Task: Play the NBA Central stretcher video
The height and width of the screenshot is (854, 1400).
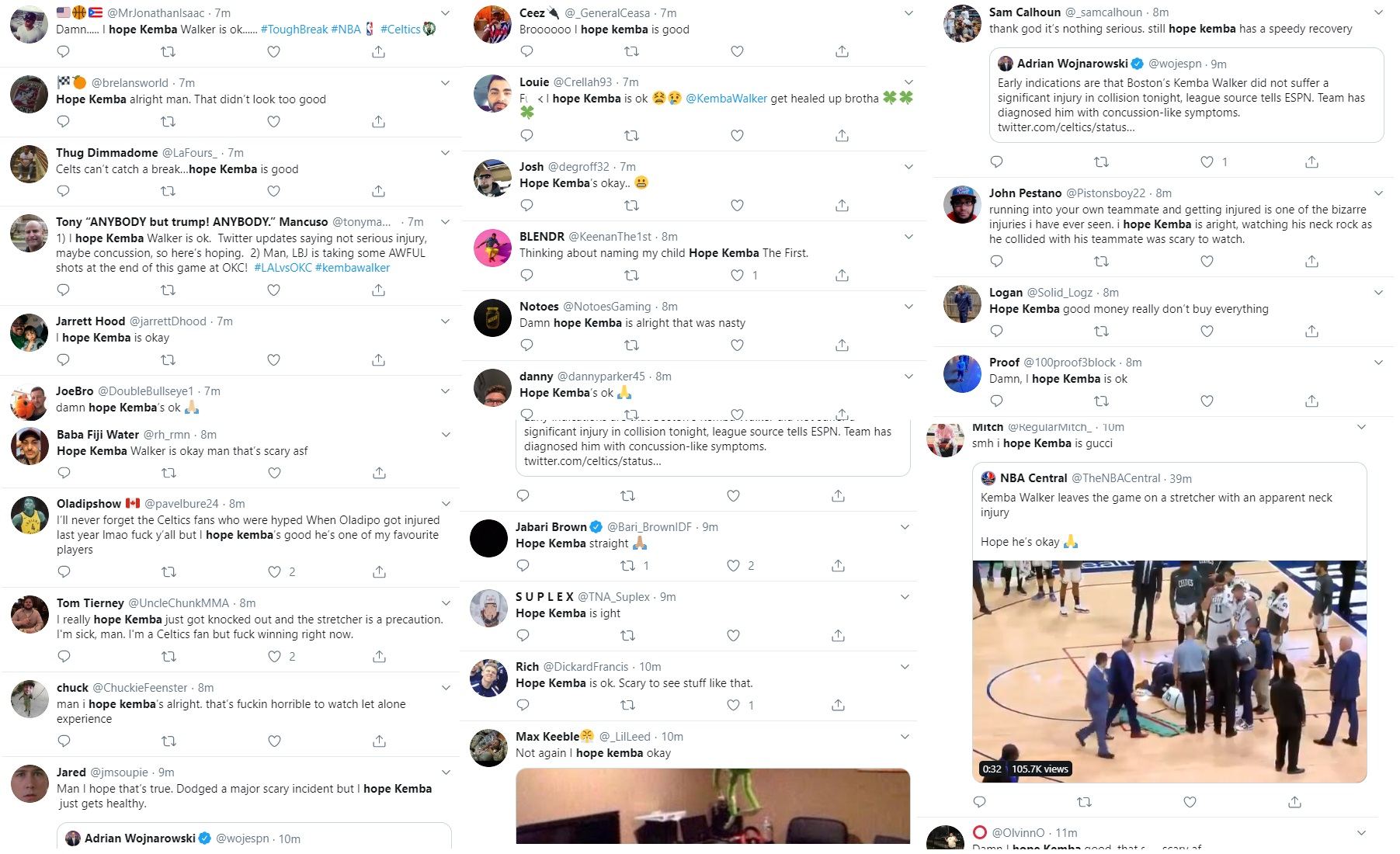Action: 1169,672
